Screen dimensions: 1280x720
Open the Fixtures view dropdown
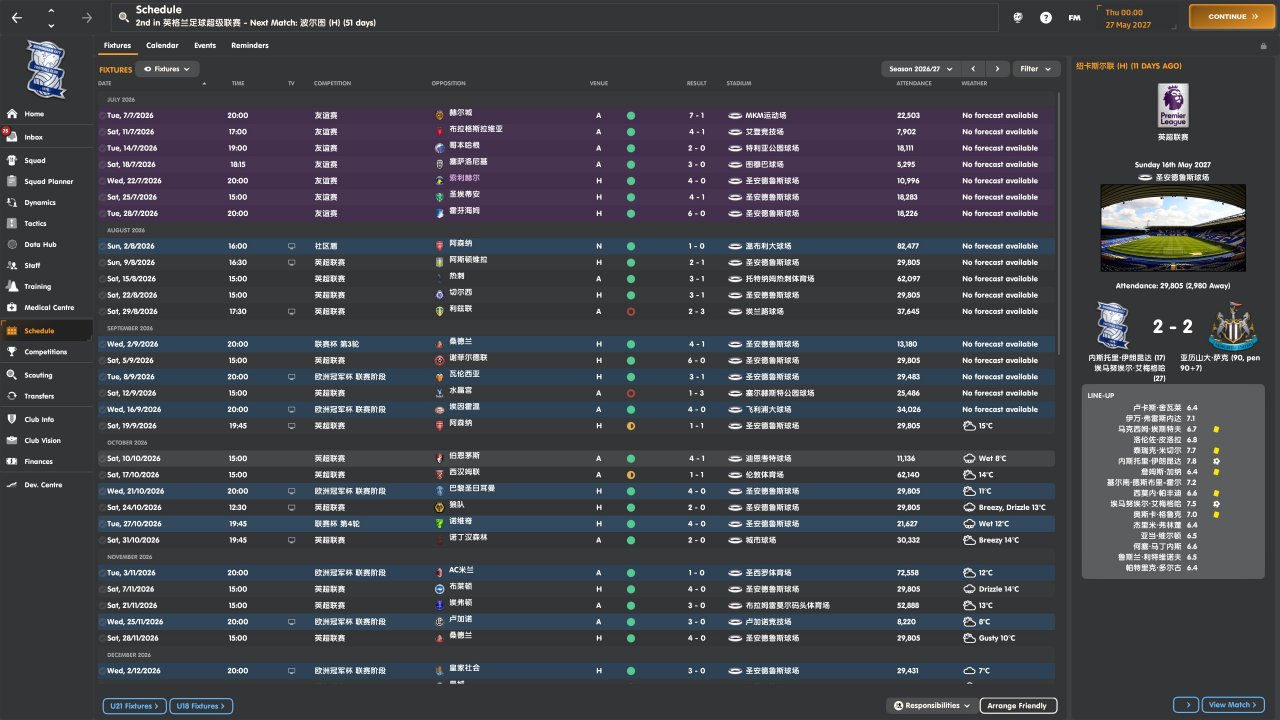(167, 69)
